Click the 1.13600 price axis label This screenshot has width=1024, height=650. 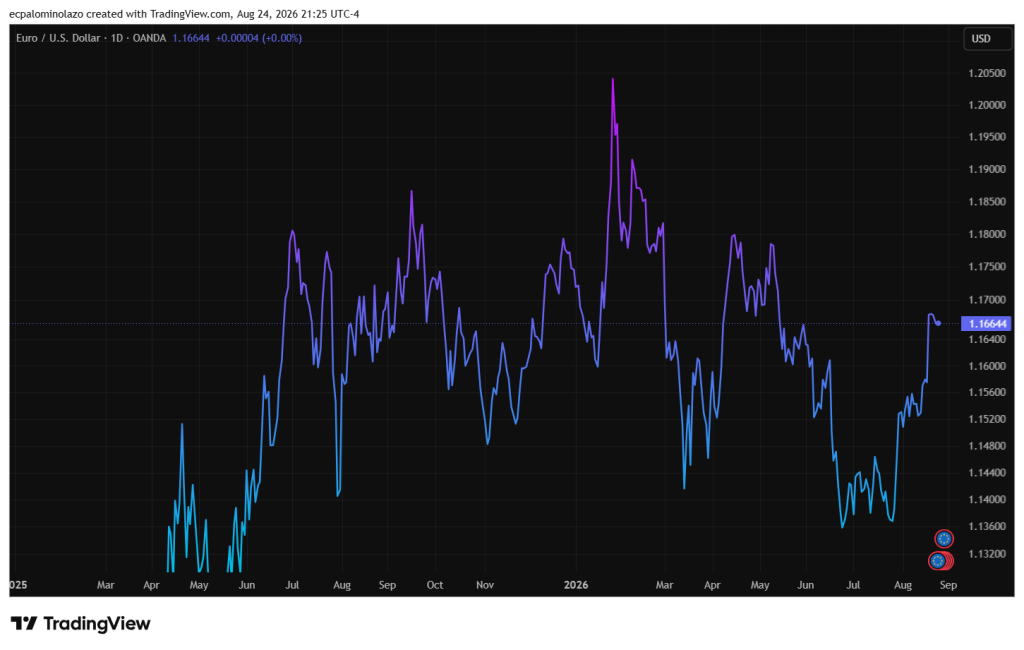tap(987, 527)
